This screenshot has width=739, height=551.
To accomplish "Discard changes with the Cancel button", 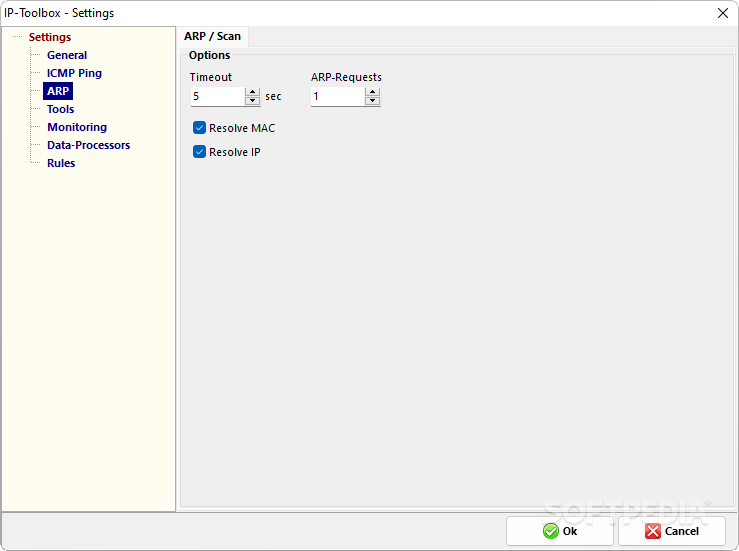I will tap(672, 531).
